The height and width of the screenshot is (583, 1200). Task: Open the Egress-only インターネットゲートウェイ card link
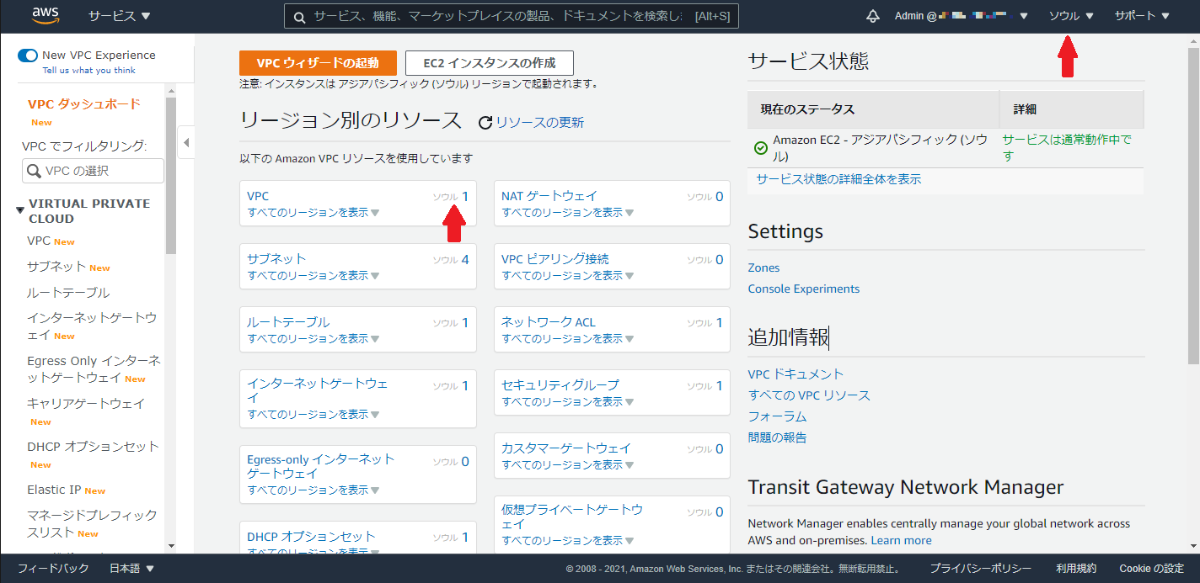[321, 466]
